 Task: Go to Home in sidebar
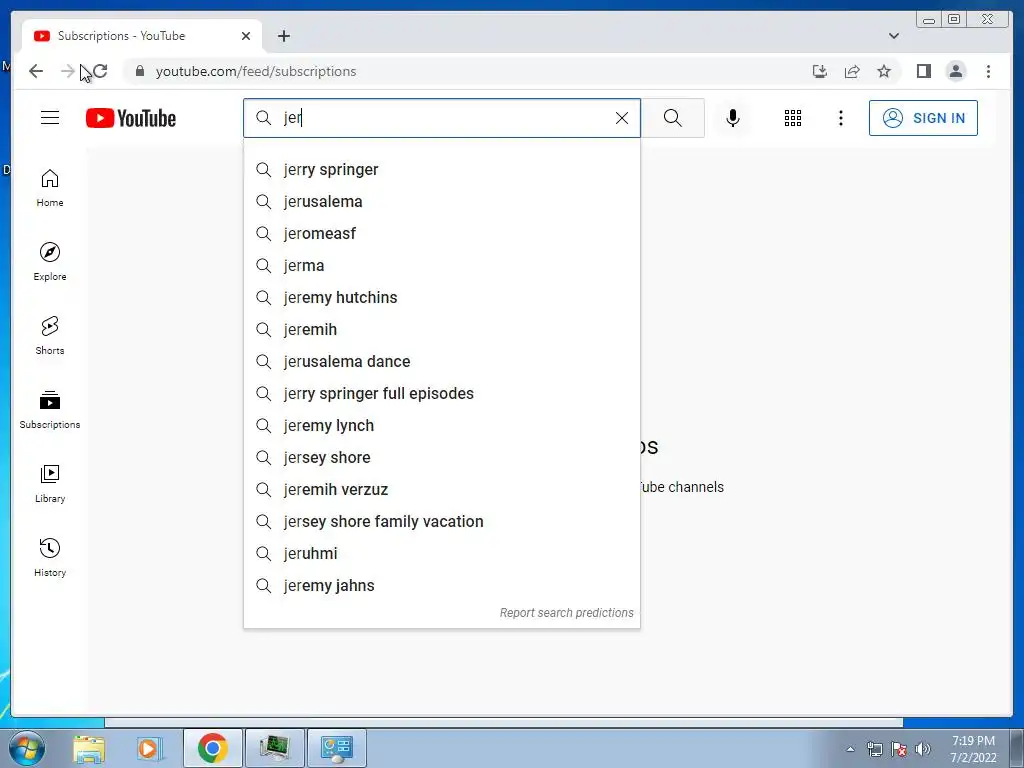click(50, 188)
